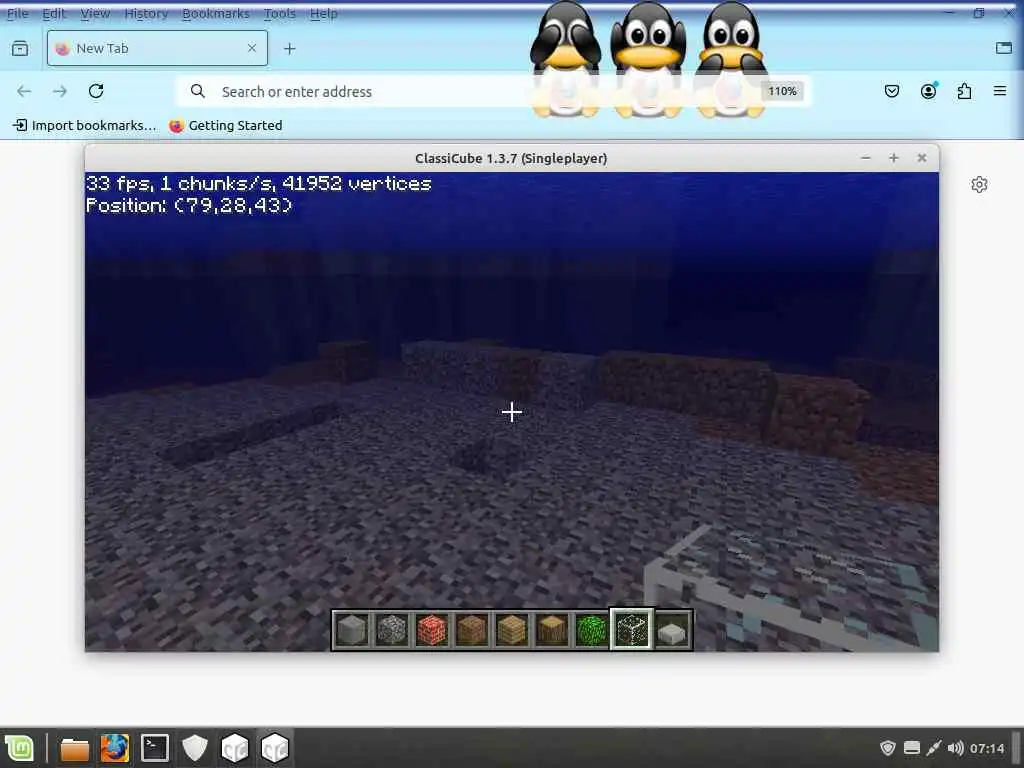Open the Firefox hamburger application menu
Image resolution: width=1024 pixels, height=768 pixels.
pos(1000,91)
